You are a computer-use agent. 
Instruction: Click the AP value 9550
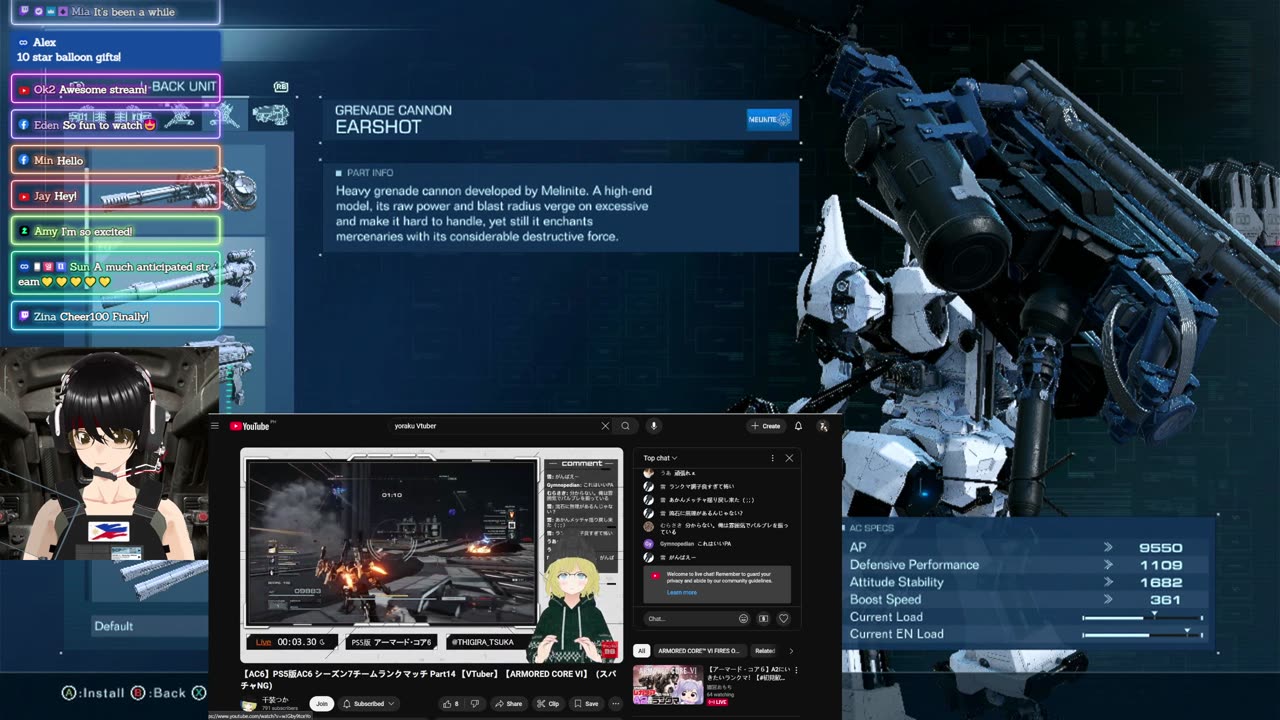[x=1160, y=548]
